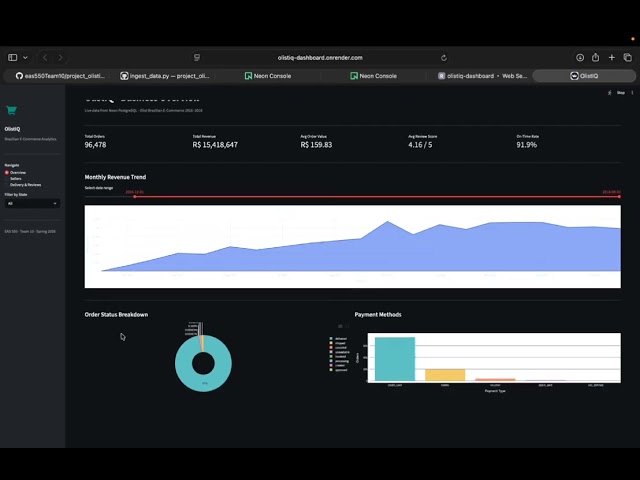The image size is (640, 480).
Task: Switch to the second Neon Console tab
Action: (373, 76)
